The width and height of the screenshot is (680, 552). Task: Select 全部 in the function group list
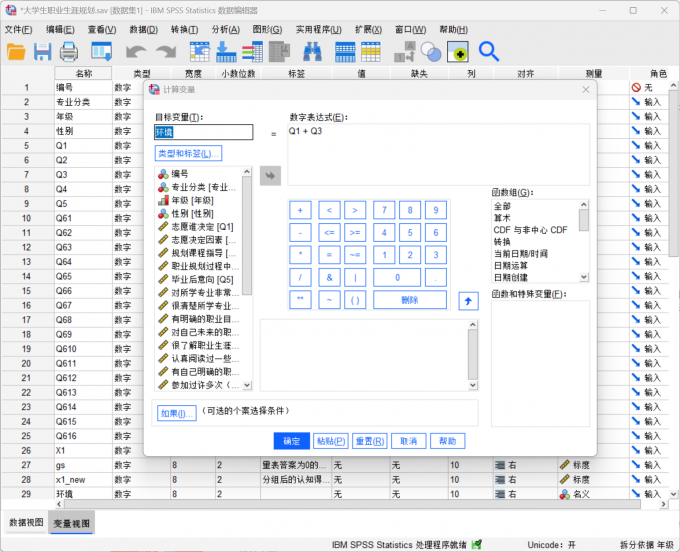click(x=502, y=206)
